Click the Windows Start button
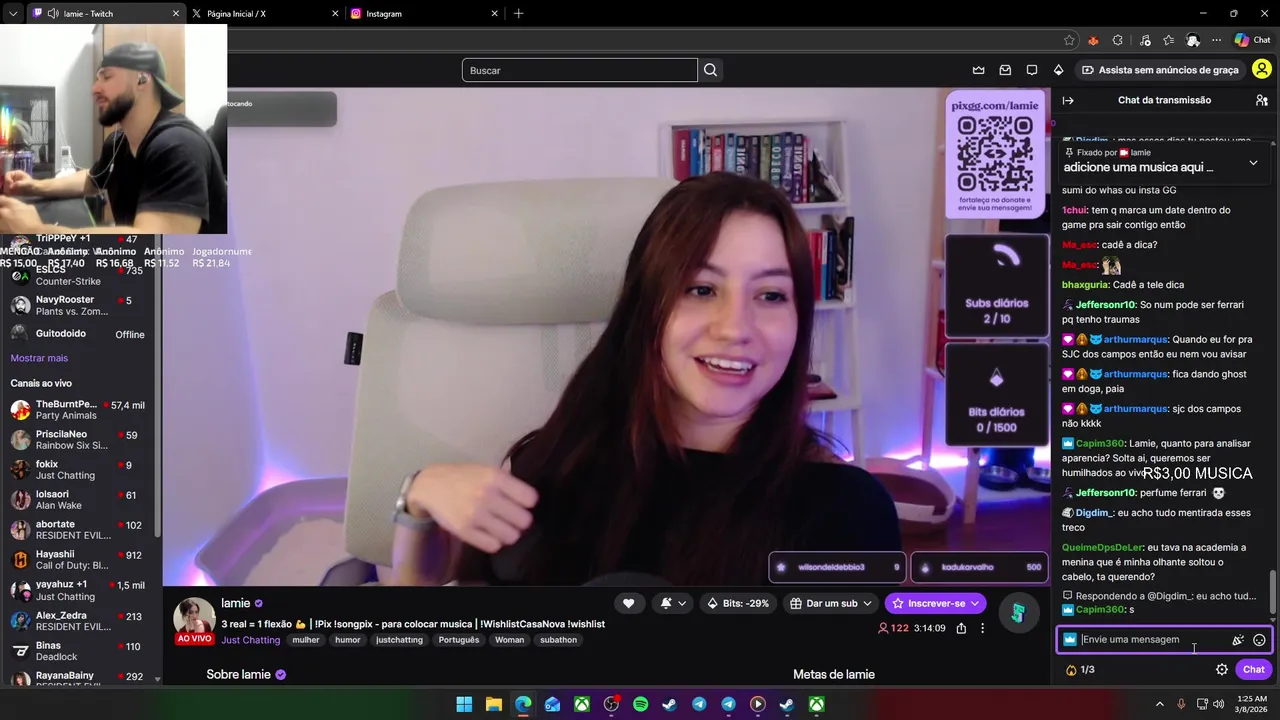 464,705
